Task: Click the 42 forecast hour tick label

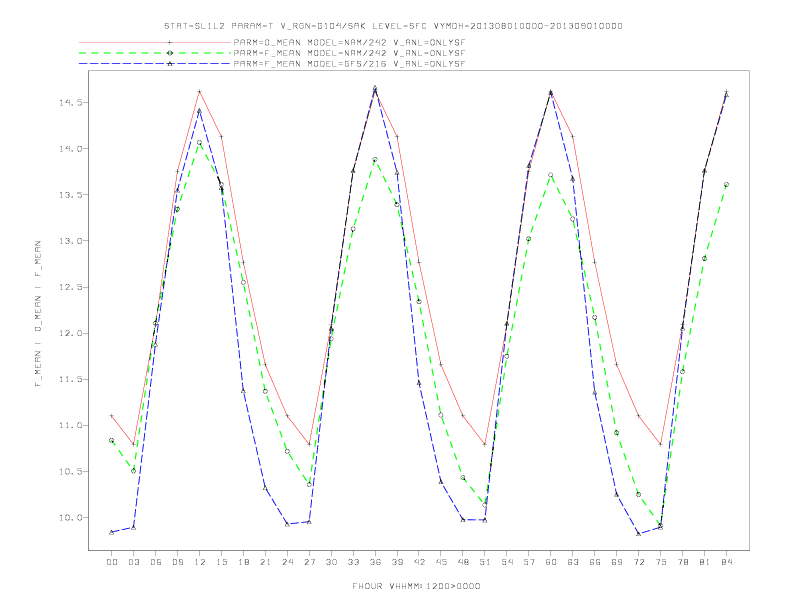Action: coord(419,562)
